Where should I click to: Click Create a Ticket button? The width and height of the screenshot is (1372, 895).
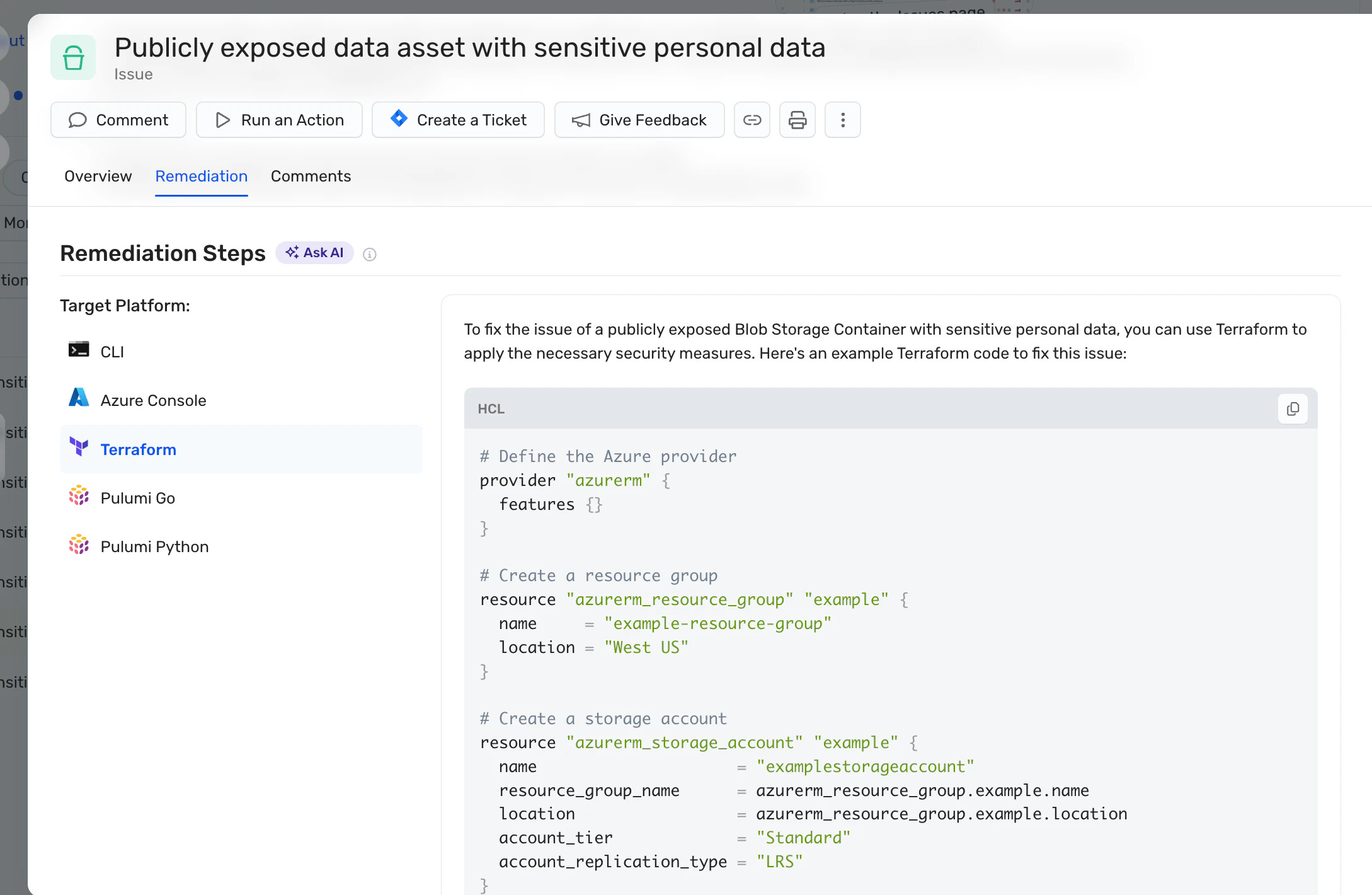point(458,120)
